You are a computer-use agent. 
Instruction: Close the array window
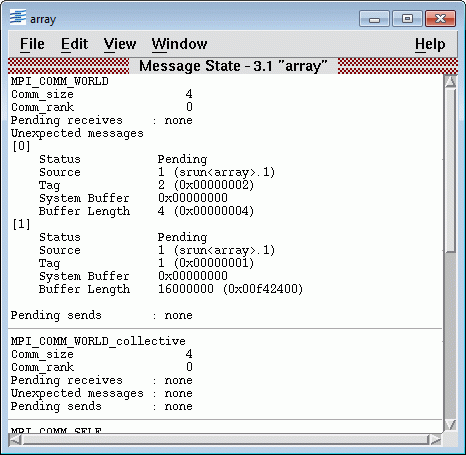(x=440, y=19)
